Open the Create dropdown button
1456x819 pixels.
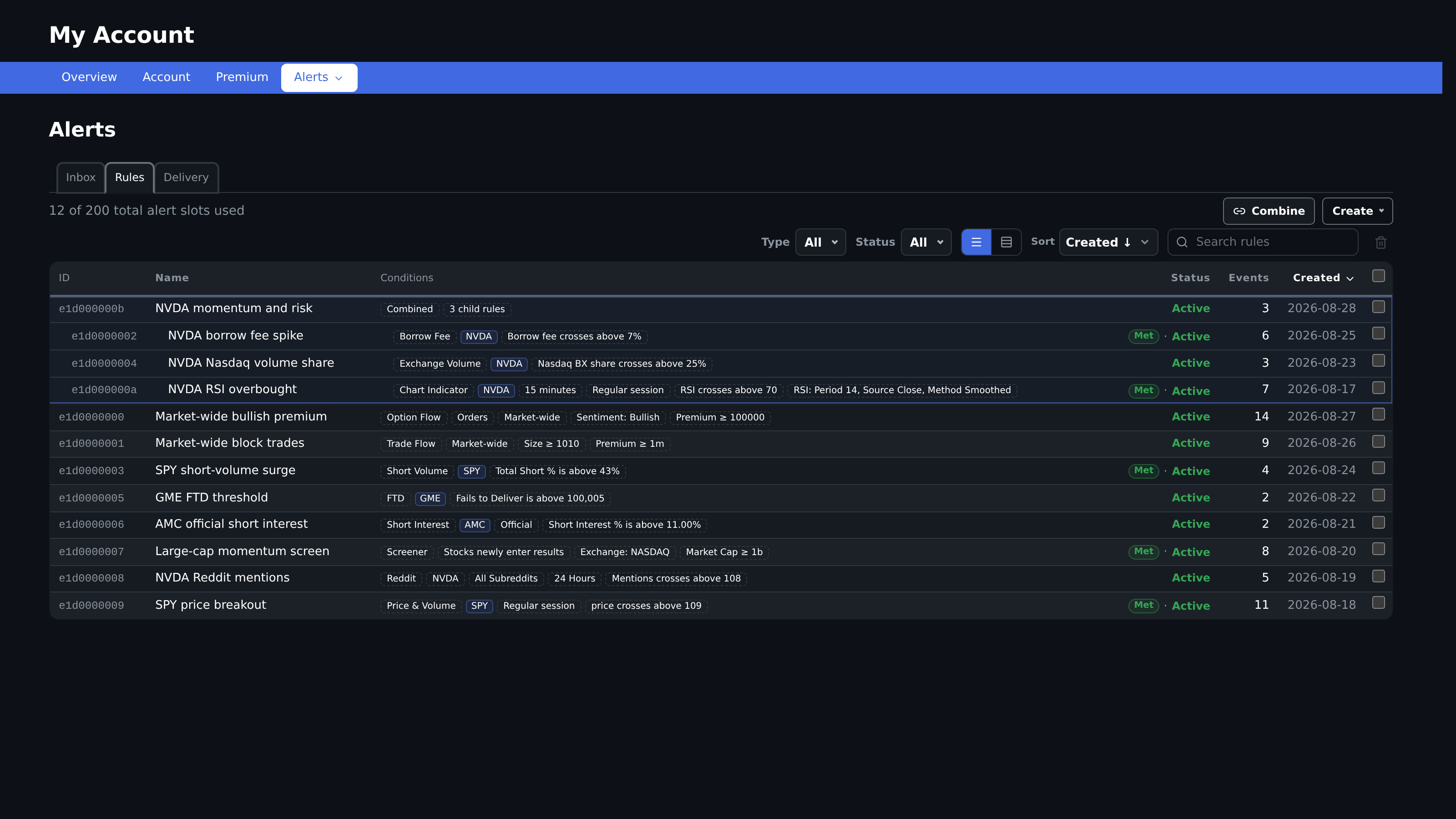click(1357, 211)
